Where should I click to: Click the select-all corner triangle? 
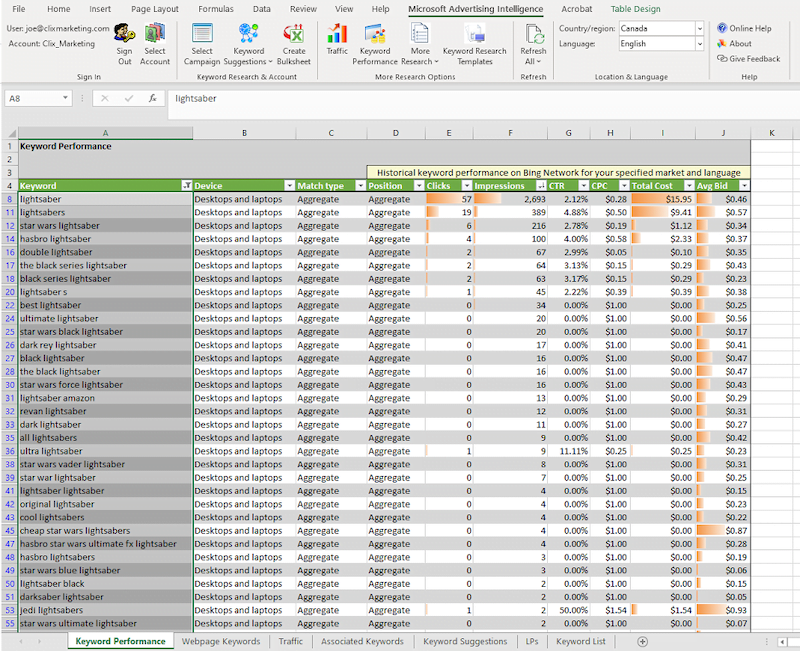[12, 134]
